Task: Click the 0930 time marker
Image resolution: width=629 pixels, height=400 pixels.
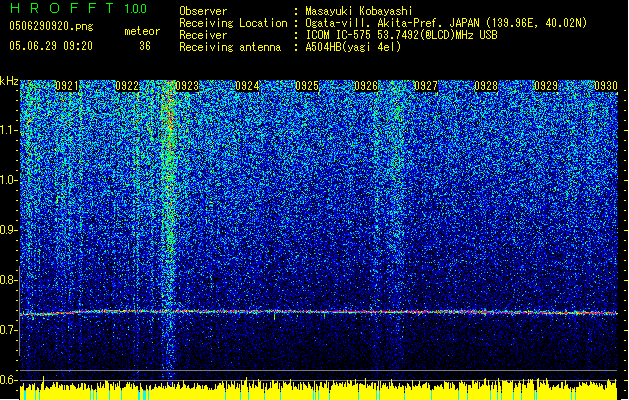Action: (606, 86)
